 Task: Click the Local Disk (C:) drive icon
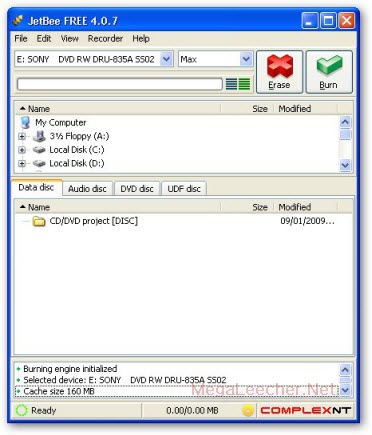(x=39, y=150)
